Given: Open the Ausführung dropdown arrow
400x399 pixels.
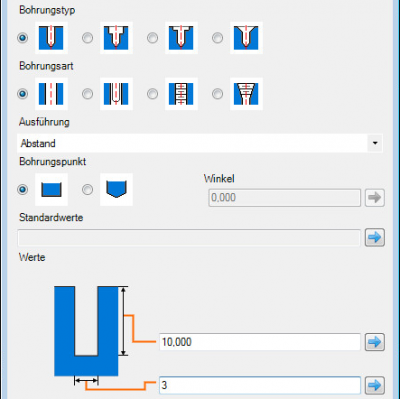Looking at the screenshot, I should (375, 143).
